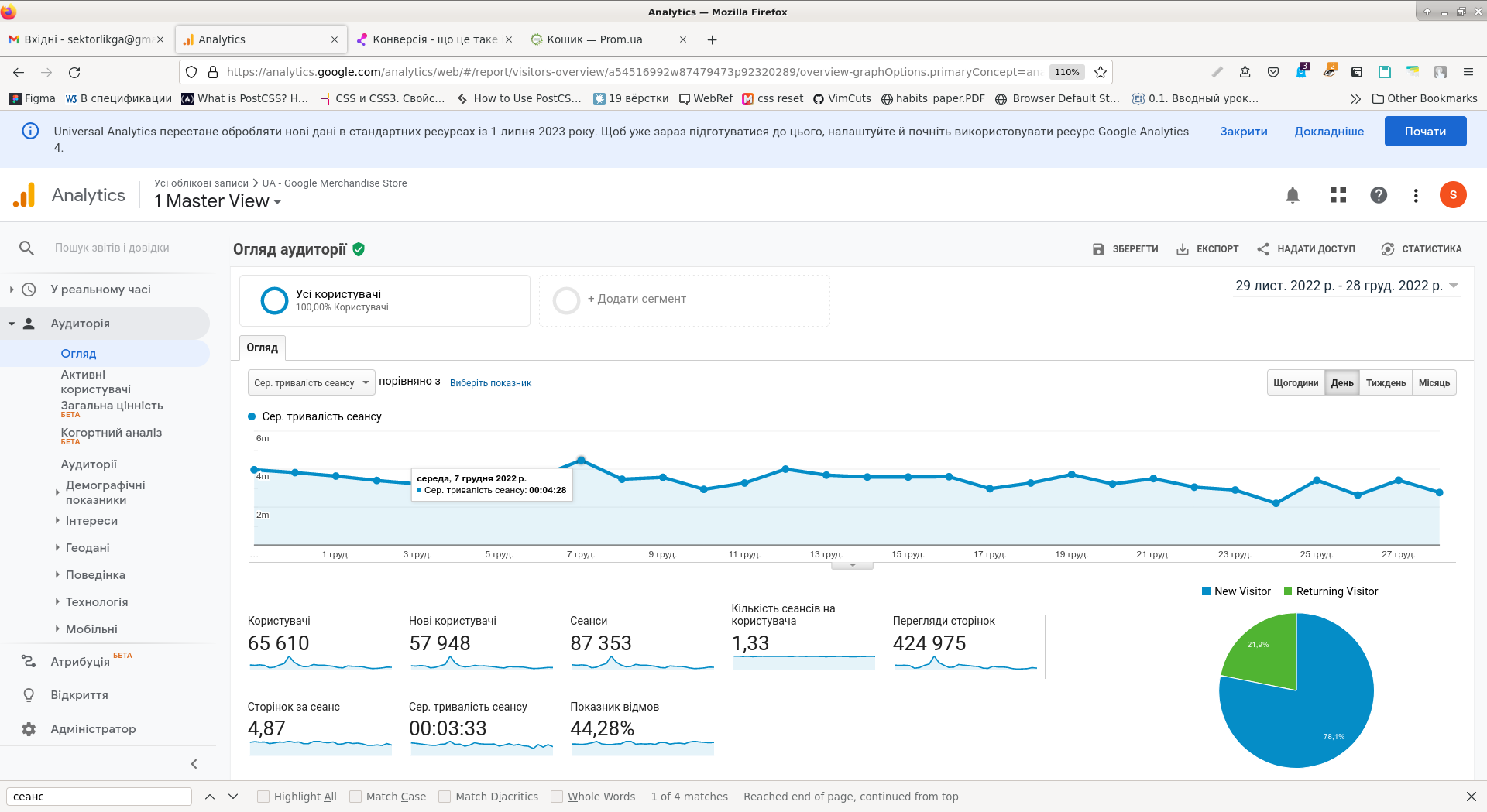Select the Тиждень graph interval tab

coord(1385,383)
